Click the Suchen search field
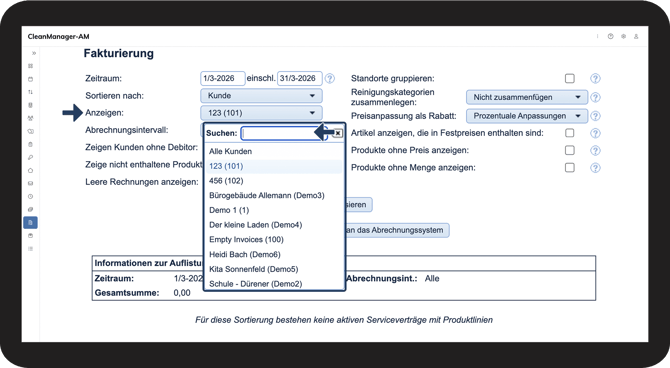The width and height of the screenshot is (670, 368). [284, 133]
